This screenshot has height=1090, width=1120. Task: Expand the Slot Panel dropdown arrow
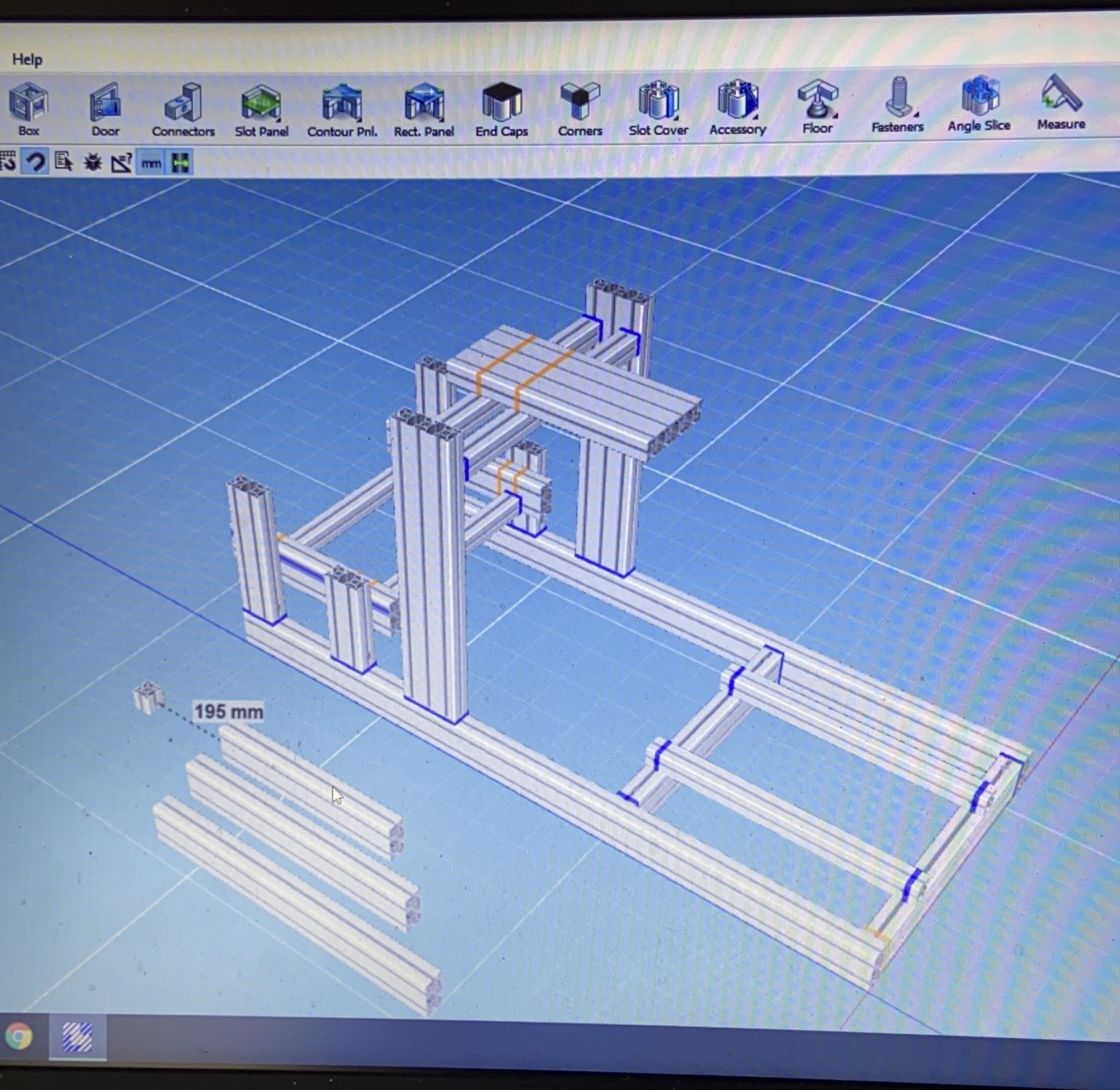point(278,120)
